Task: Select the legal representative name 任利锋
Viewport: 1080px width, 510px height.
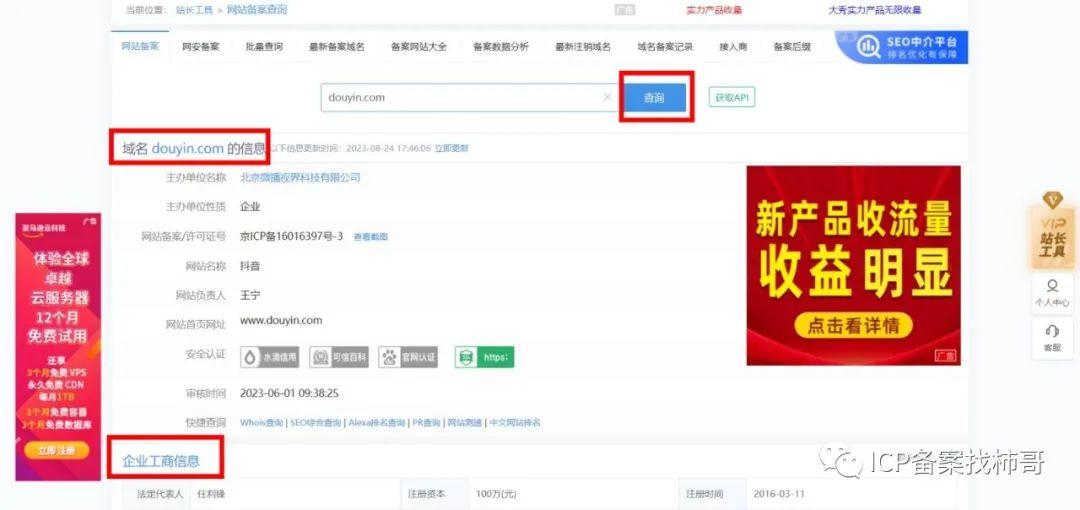Action: (x=211, y=494)
